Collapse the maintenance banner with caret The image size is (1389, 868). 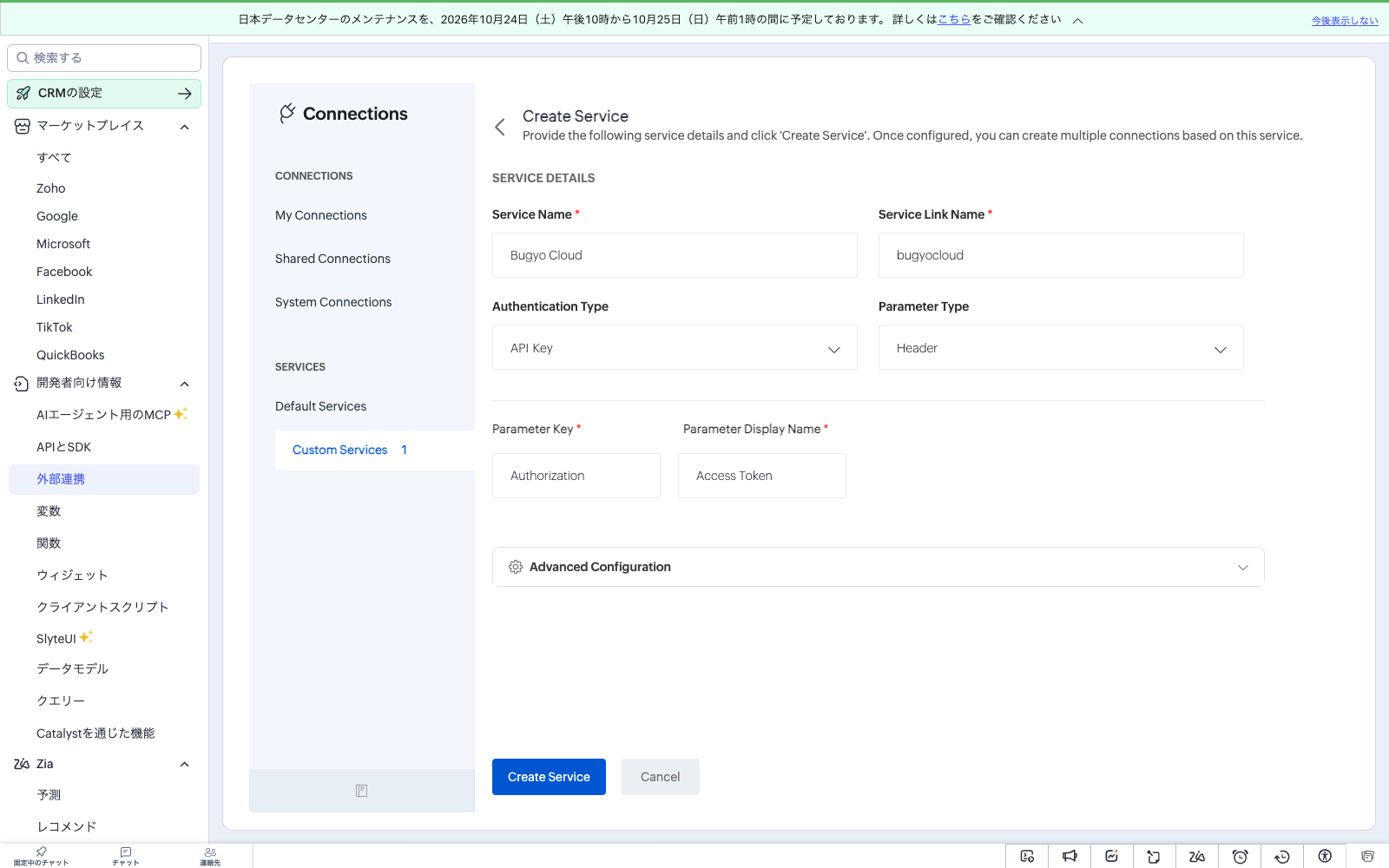[x=1077, y=20]
